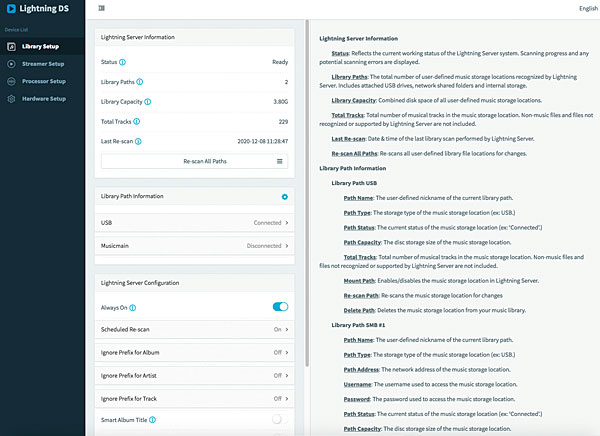This screenshot has height=436, width=600.
Task: Click the Library Setup sidebar icon
Action: 11,47
